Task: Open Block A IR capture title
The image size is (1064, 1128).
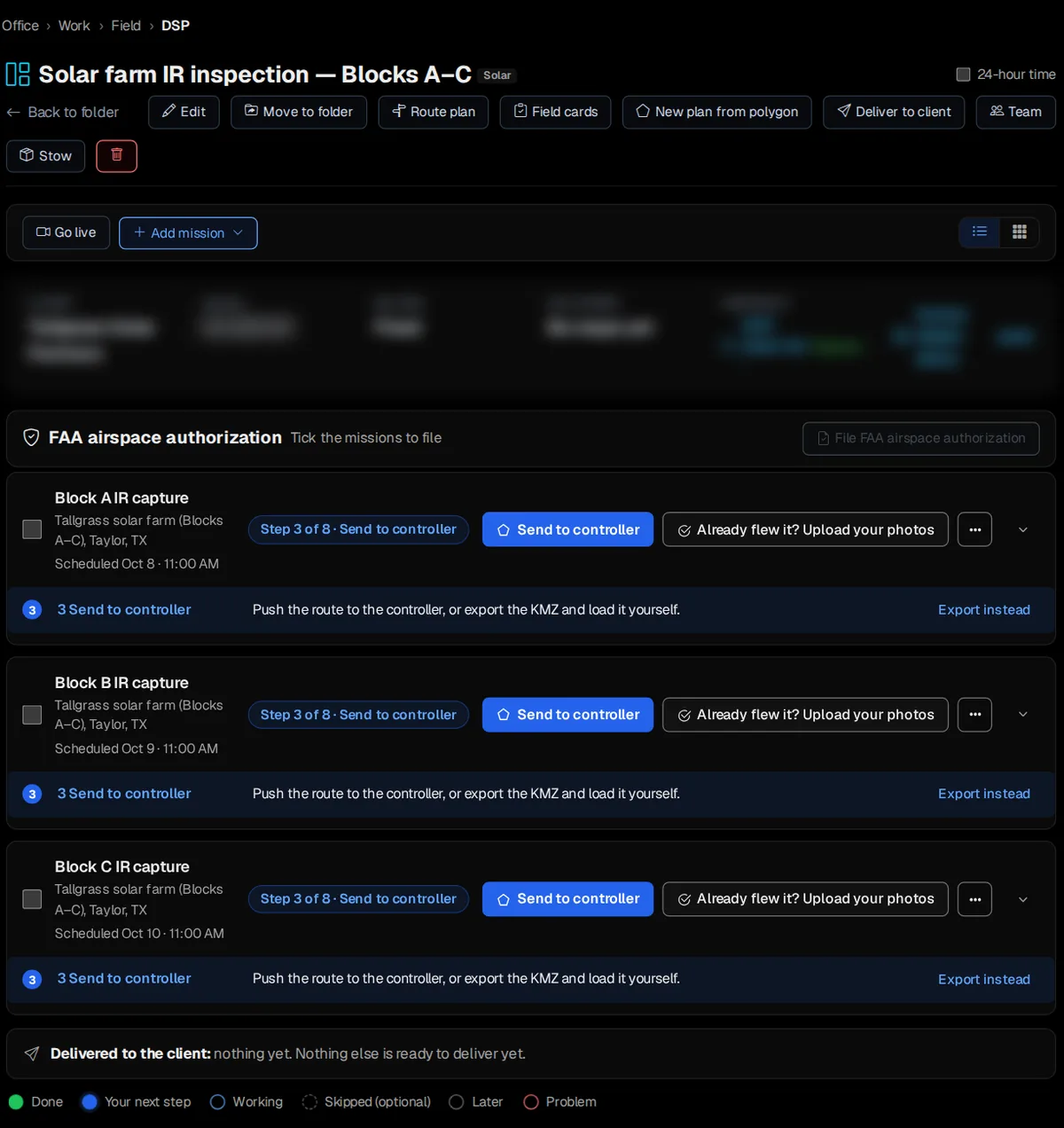Action: coord(121,498)
